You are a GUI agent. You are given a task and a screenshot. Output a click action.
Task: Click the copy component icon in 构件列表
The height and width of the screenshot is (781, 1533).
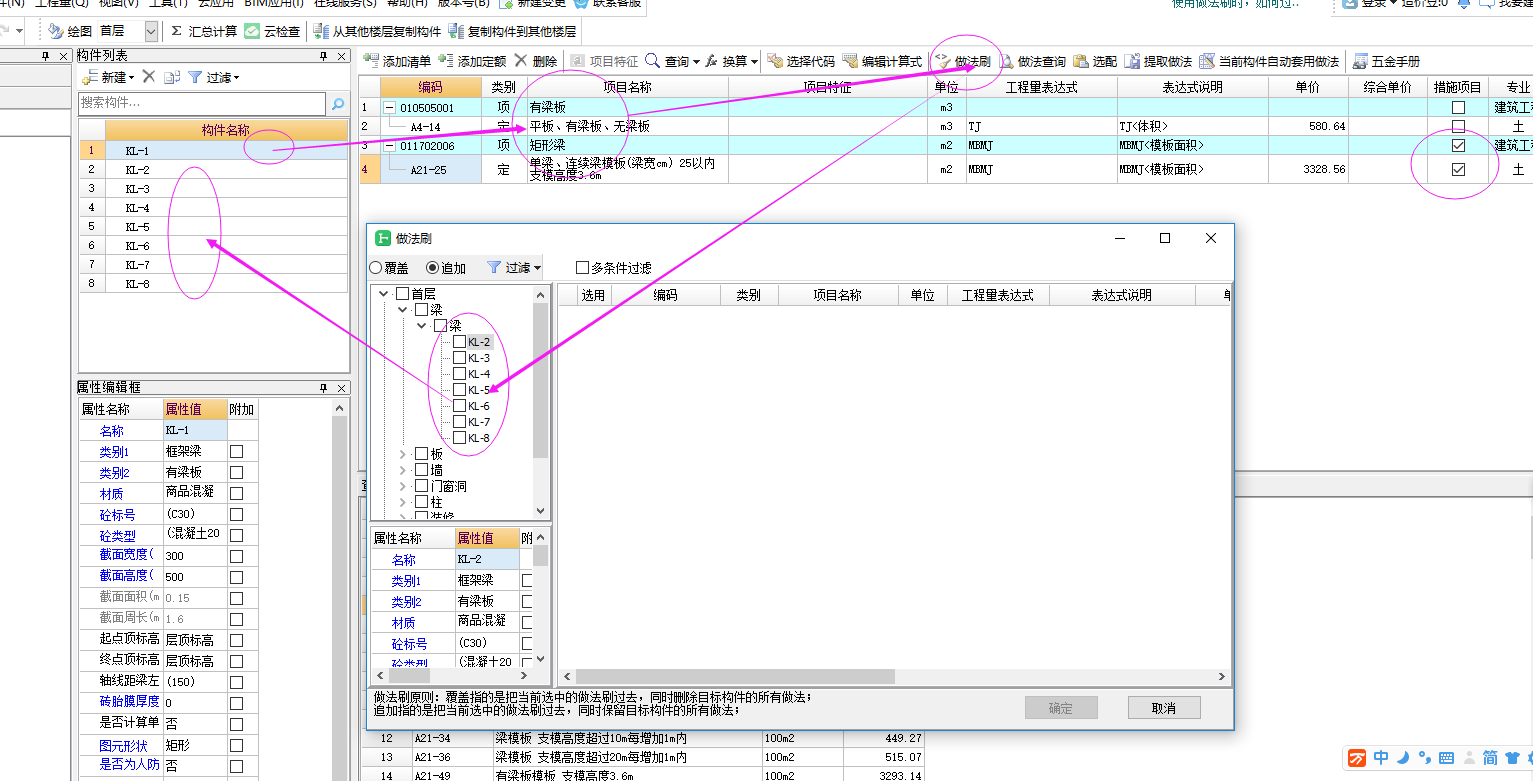click(x=172, y=77)
